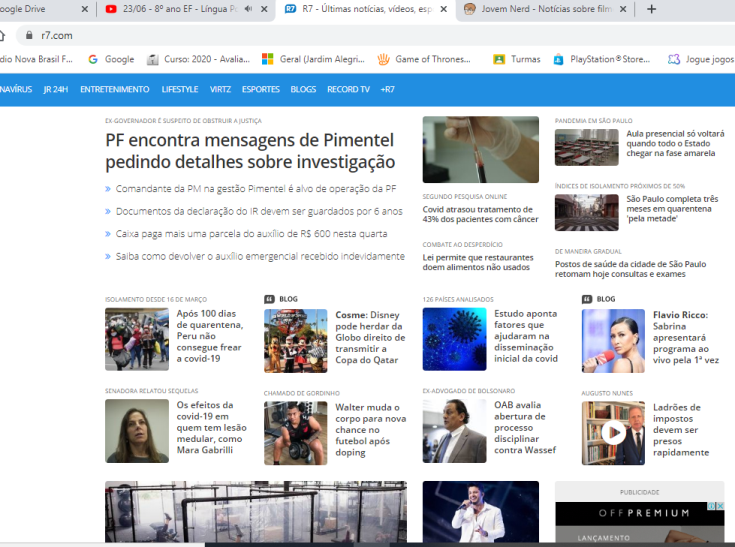The image size is (735, 547).
Task: Open the RECORD TV menu
Action: [x=348, y=89]
